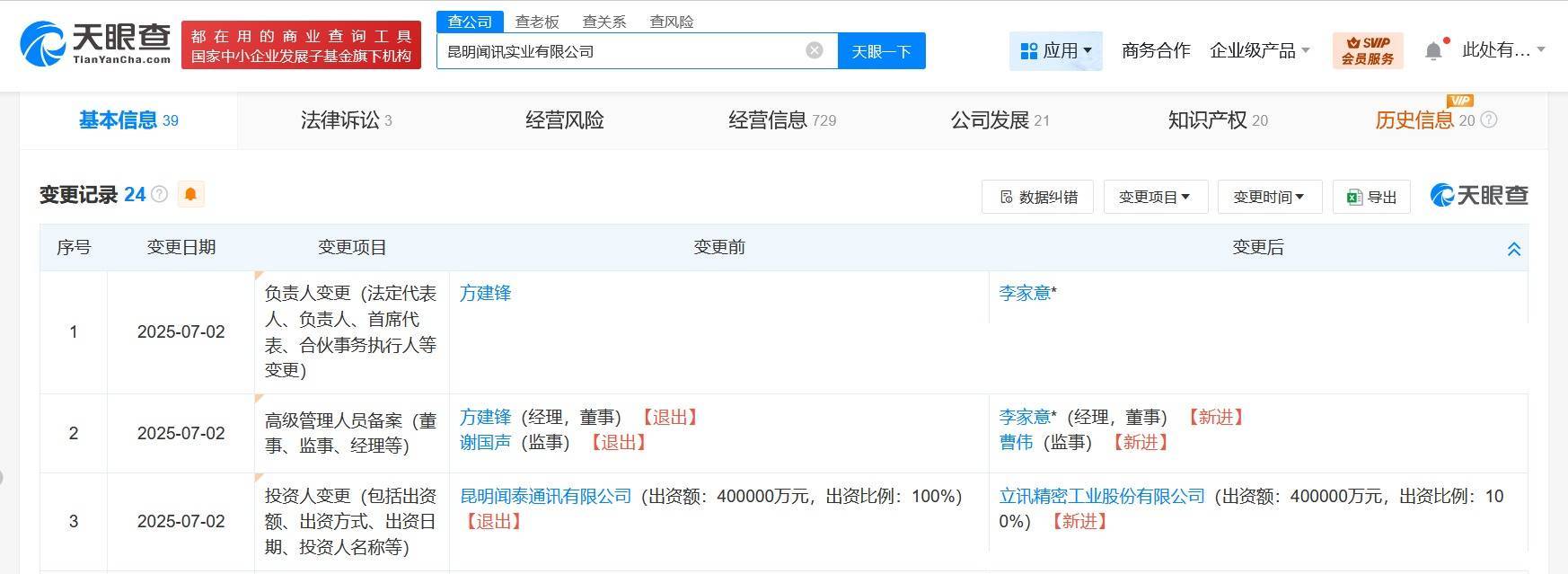Switch to 公司发展 tab

coord(1000,119)
